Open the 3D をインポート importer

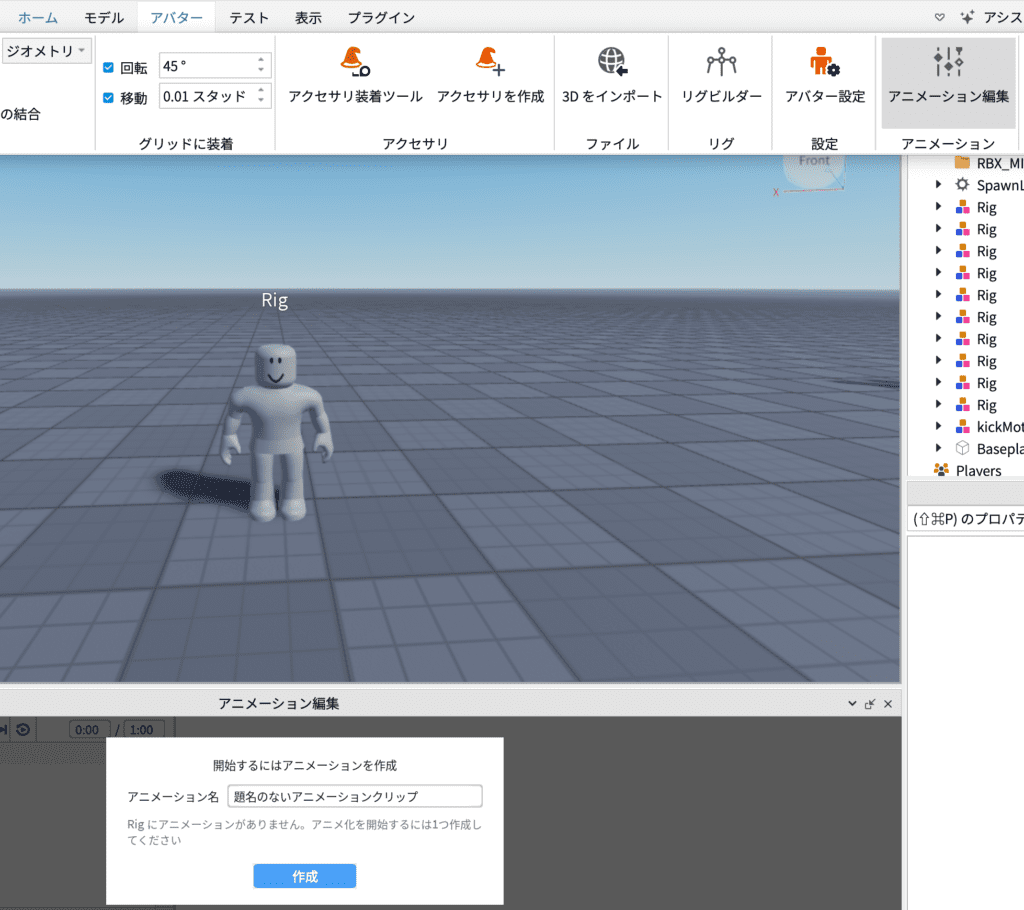point(612,76)
